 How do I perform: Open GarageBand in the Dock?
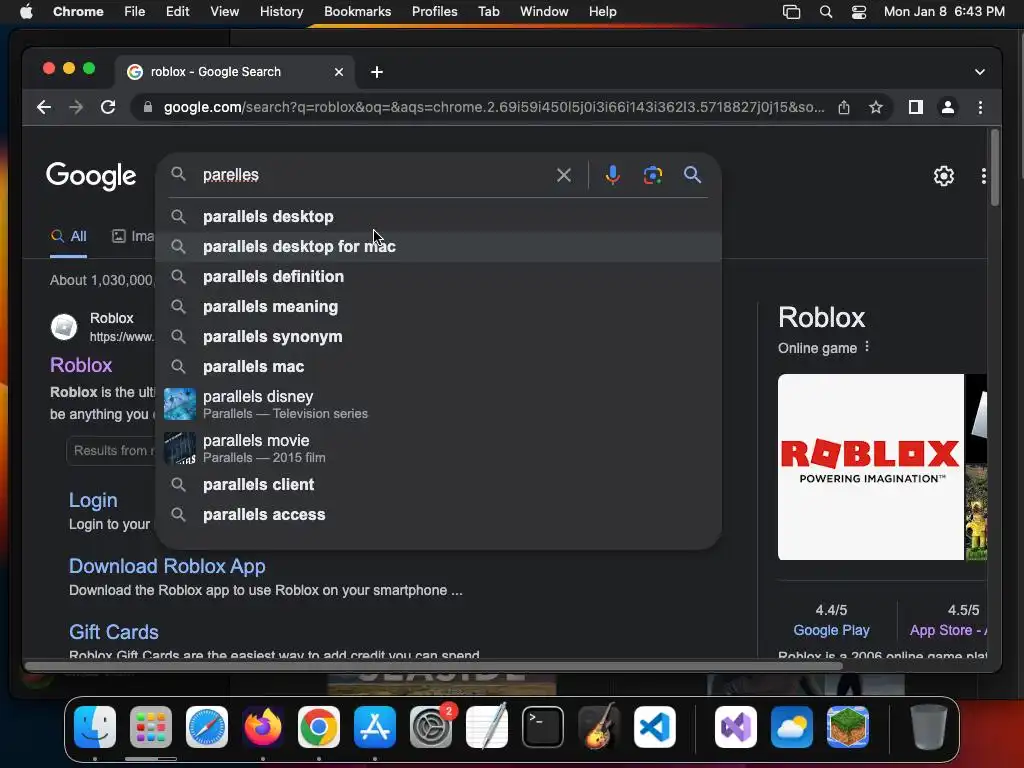pos(598,726)
